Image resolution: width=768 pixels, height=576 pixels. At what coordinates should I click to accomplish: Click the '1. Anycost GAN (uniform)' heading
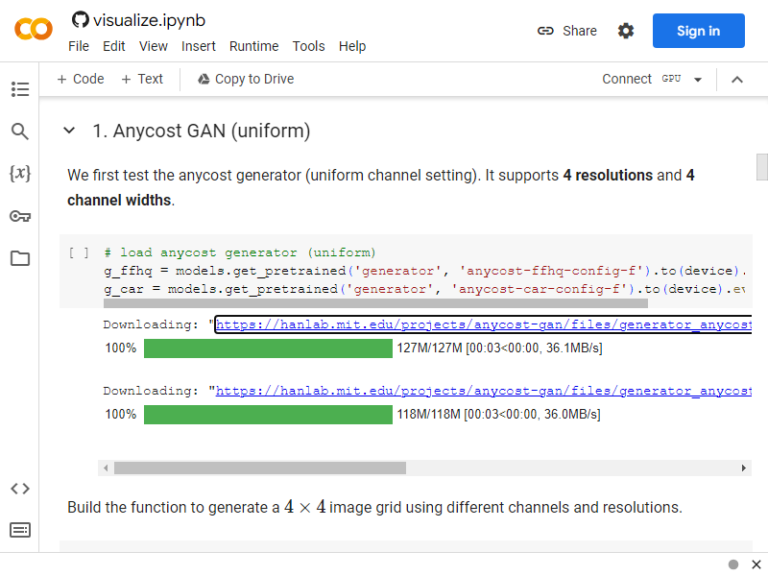pyautogui.click(x=201, y=131)
